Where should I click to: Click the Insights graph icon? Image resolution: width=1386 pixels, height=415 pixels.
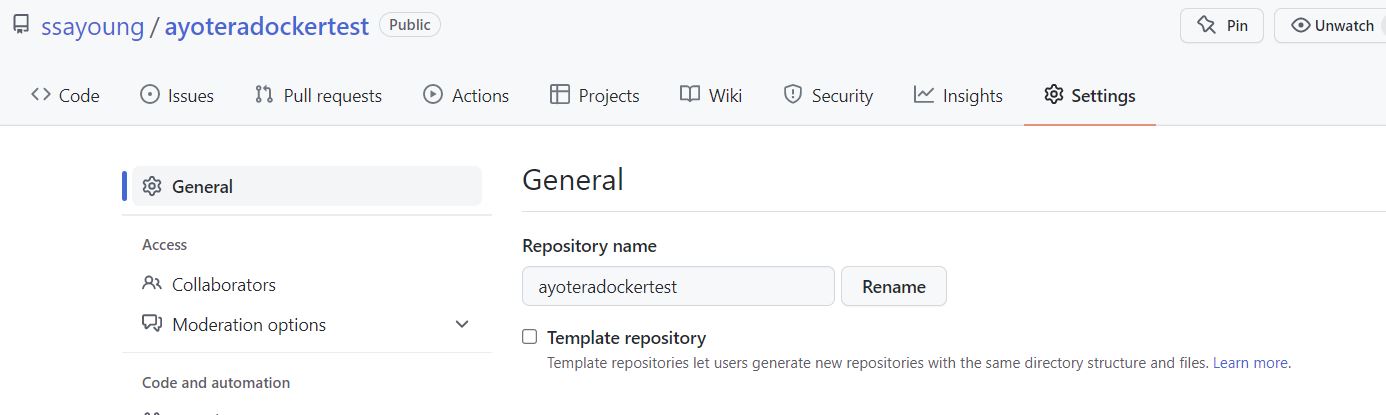[924, 95]
